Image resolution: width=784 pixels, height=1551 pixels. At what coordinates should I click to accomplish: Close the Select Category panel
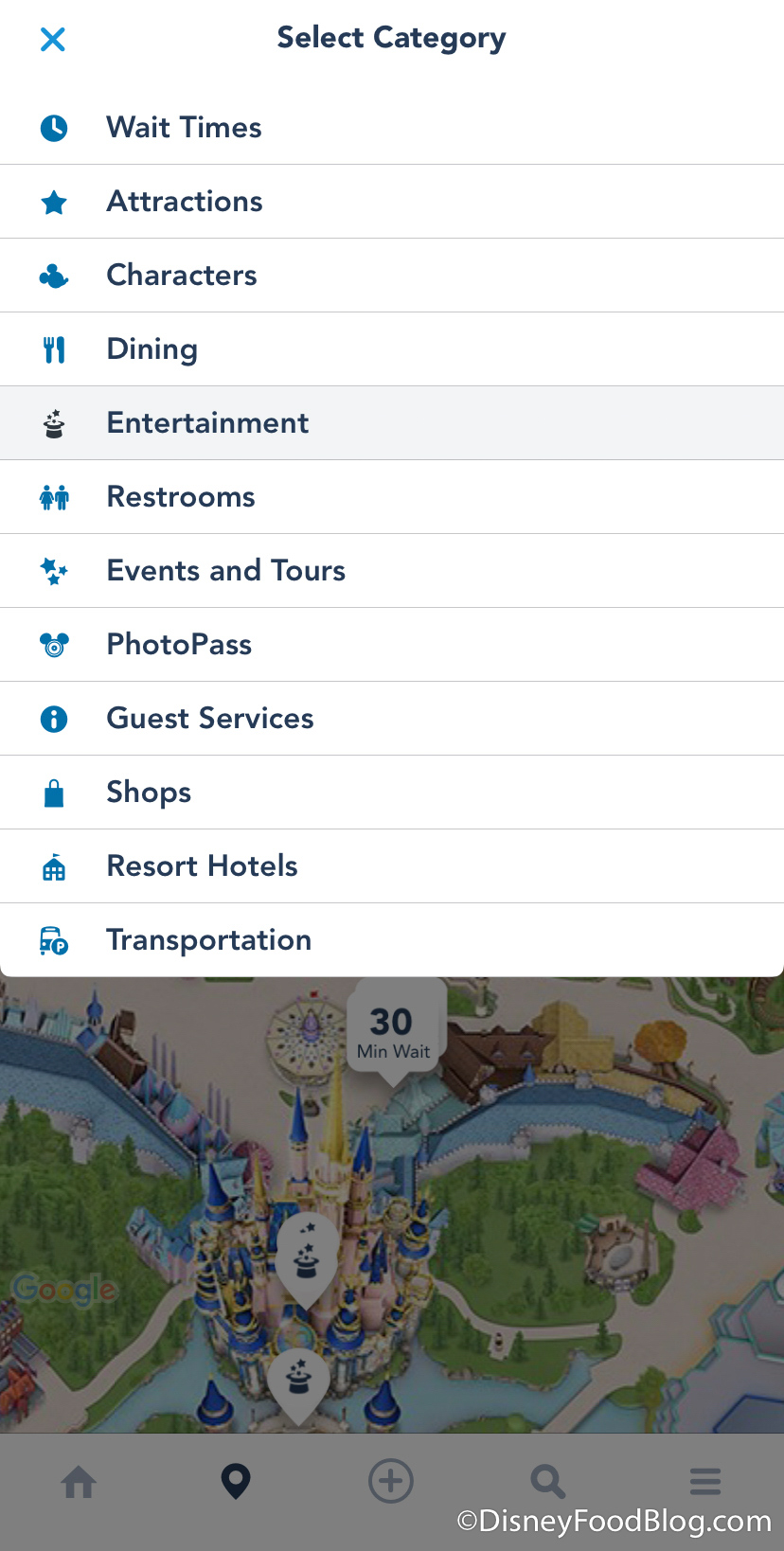coord(53,39)
